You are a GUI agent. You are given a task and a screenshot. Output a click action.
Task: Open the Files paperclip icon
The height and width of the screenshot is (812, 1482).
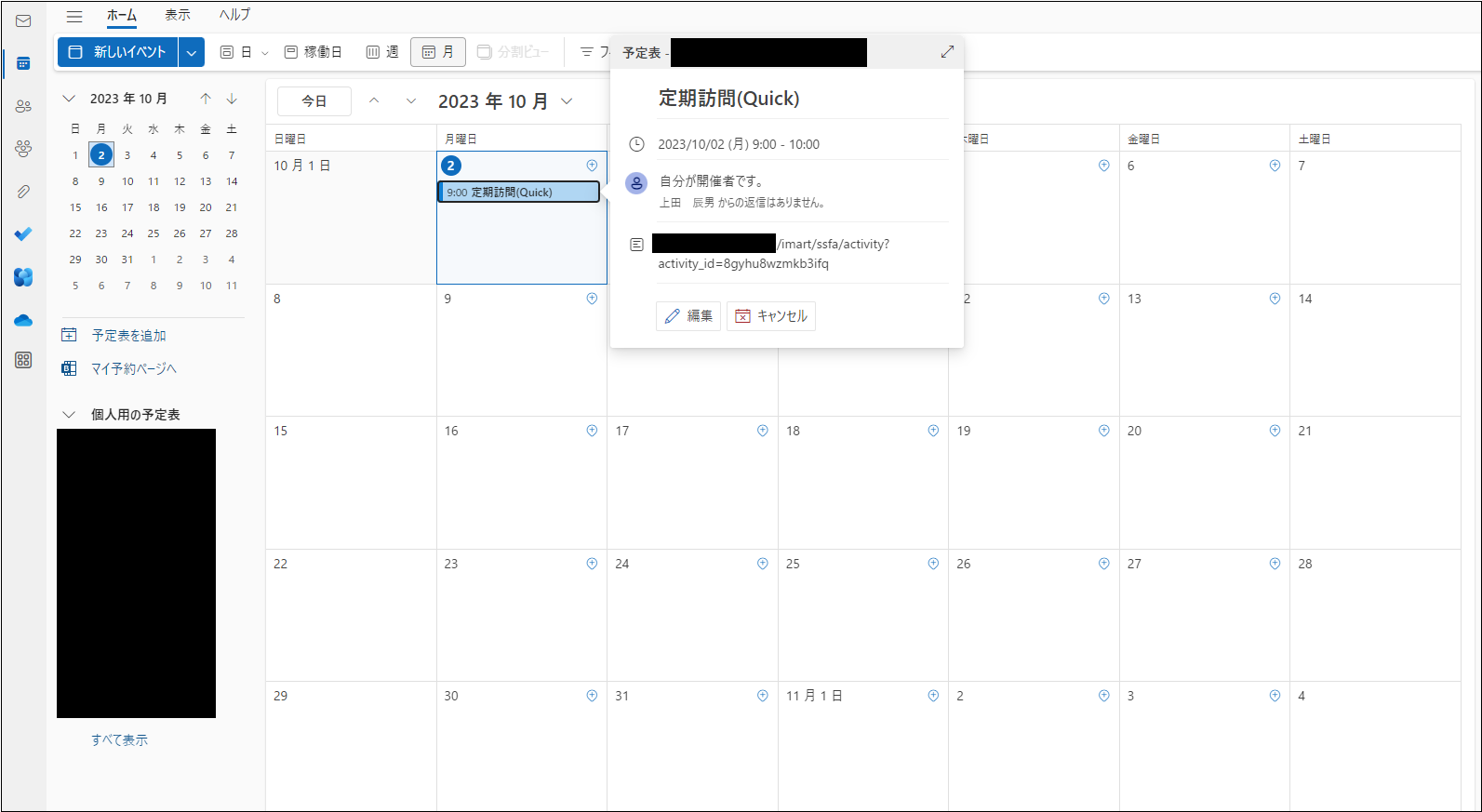[x=23, y=191]
